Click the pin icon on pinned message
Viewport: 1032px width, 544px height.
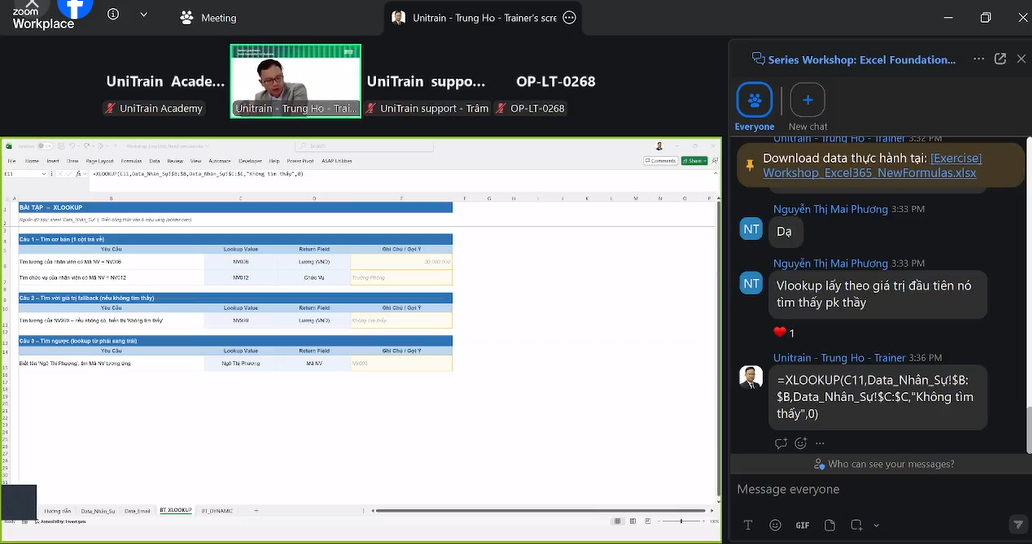750,165
